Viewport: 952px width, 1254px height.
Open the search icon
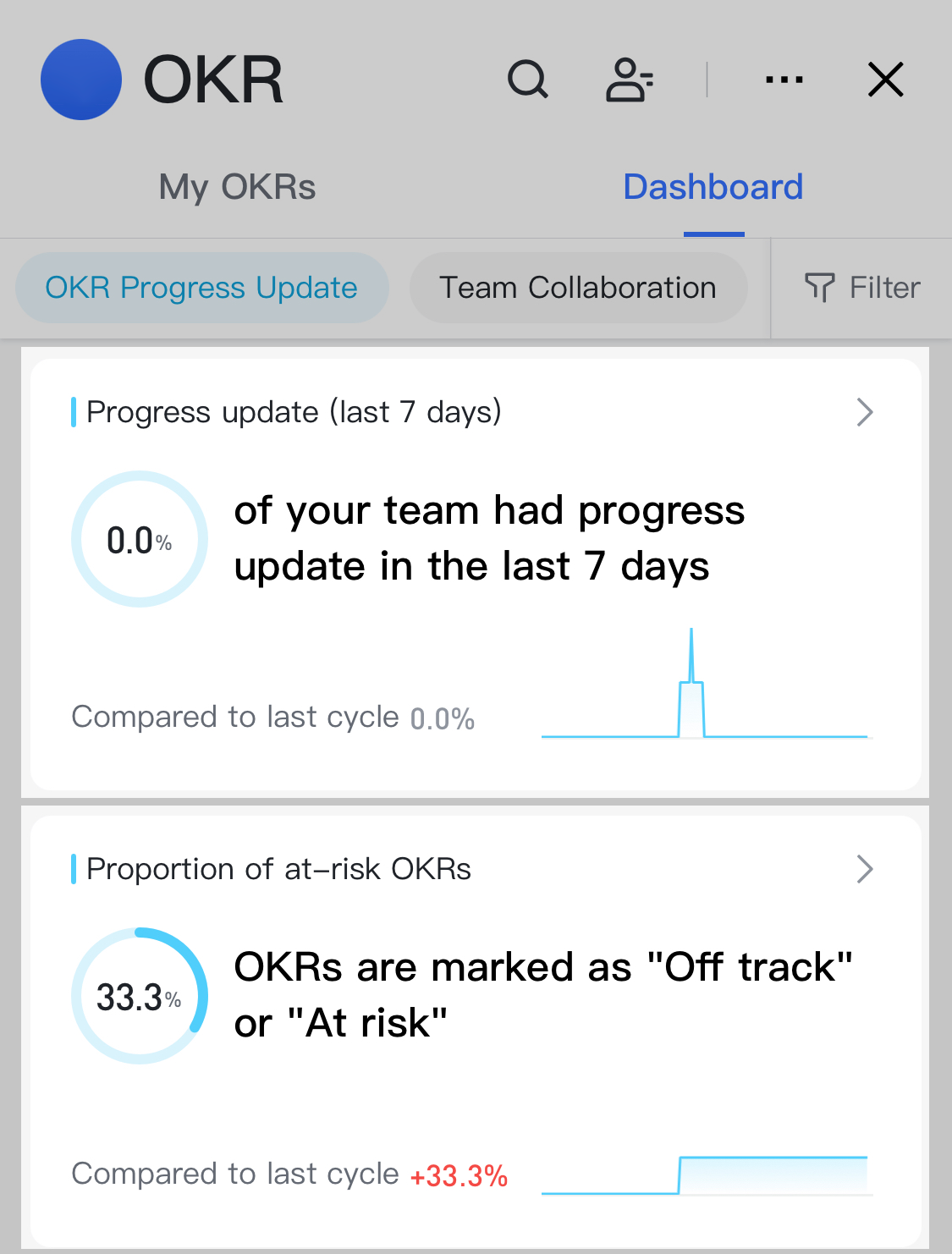527,79
